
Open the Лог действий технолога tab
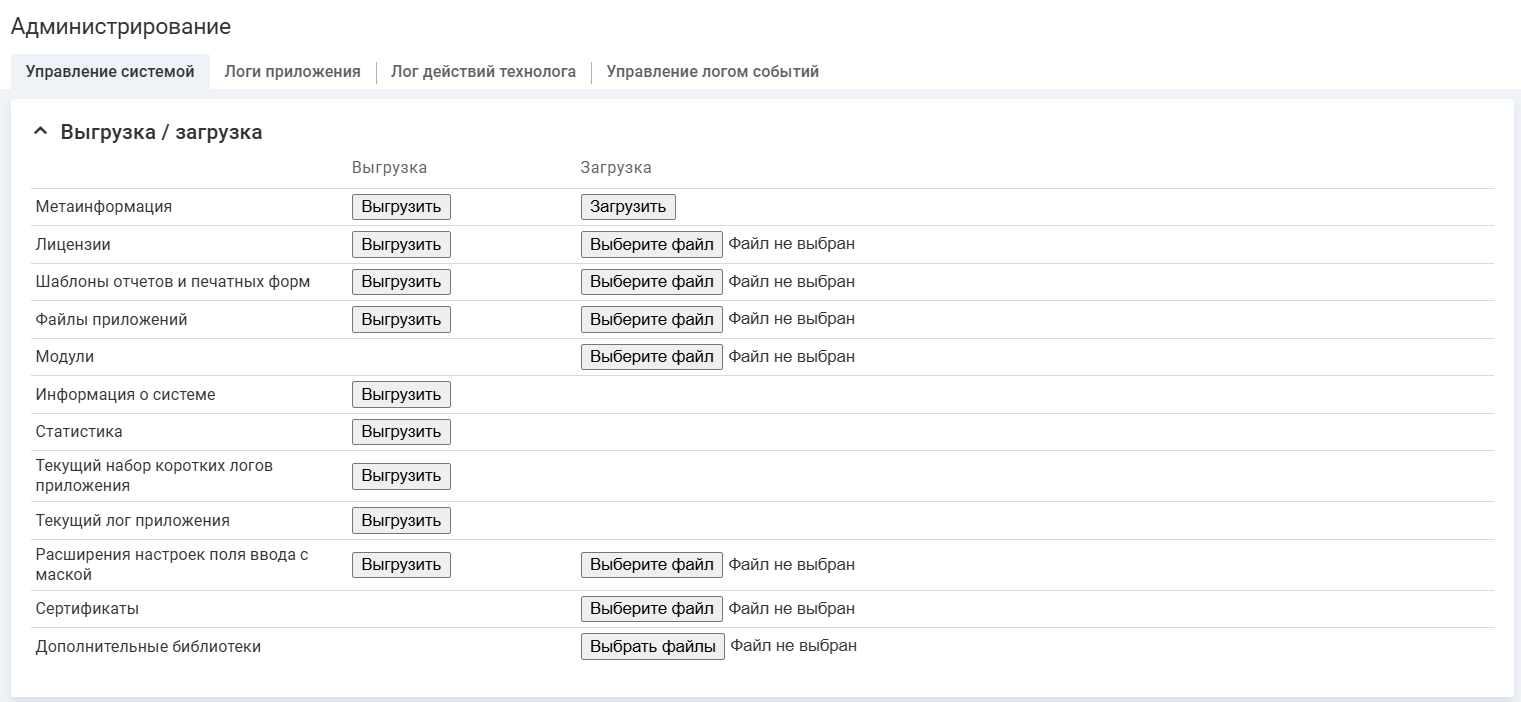[483, 72]
